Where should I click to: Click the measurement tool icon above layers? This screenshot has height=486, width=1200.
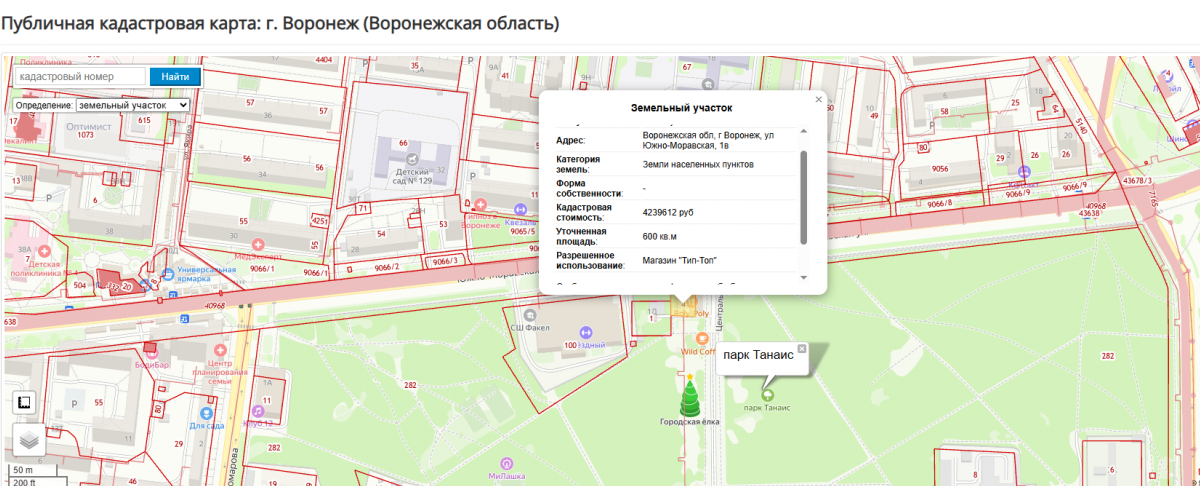point(26,403)
